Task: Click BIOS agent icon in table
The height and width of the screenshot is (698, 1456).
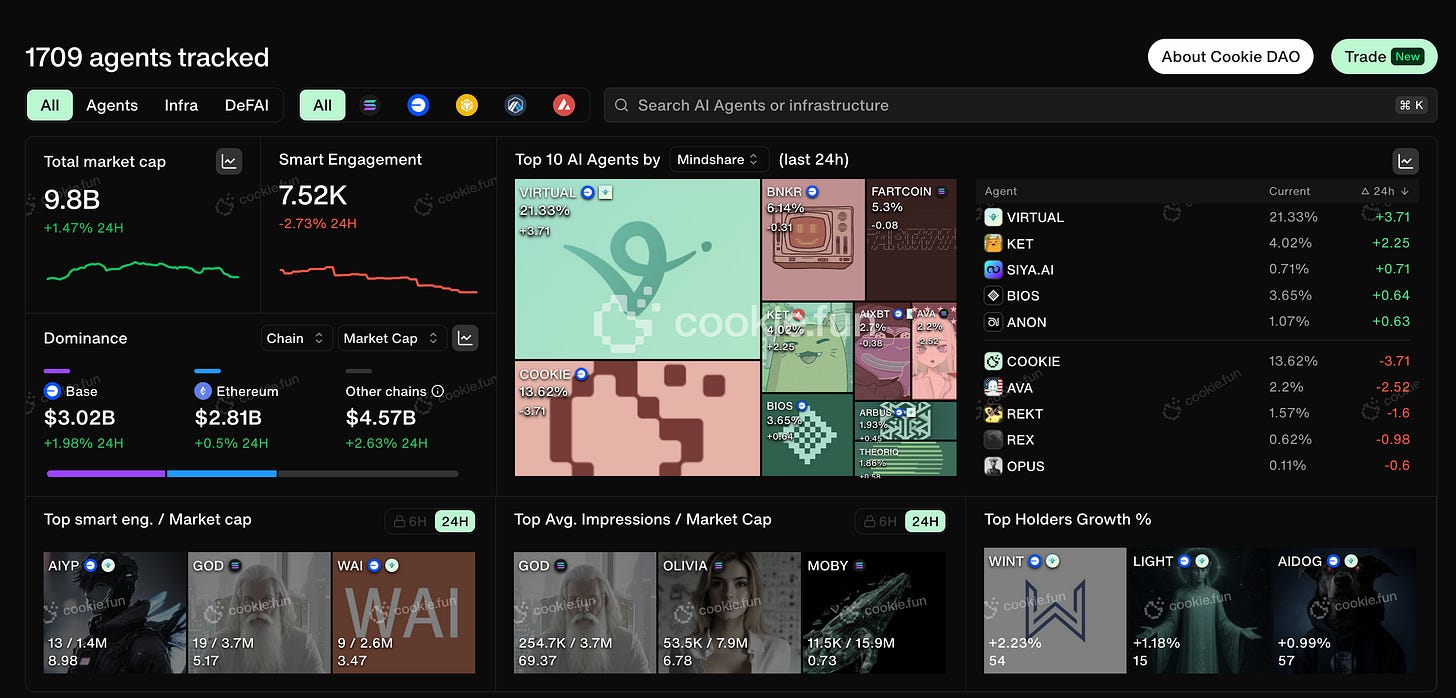Action: [x=993, y=295]
